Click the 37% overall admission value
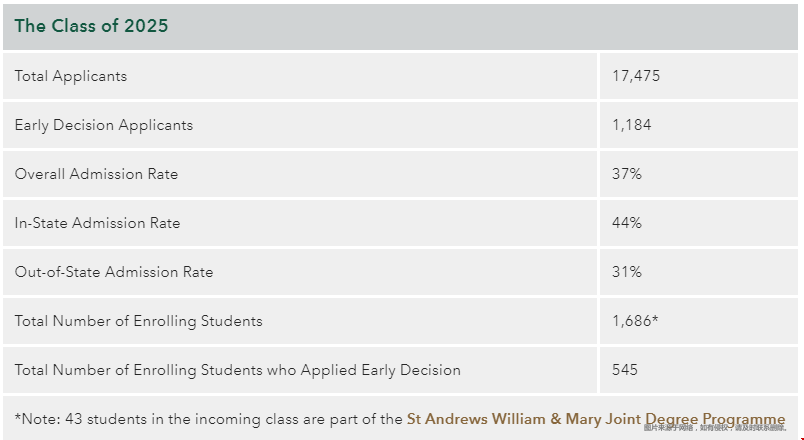The width and height of the screenshot is (804, 440). (627, 174)
